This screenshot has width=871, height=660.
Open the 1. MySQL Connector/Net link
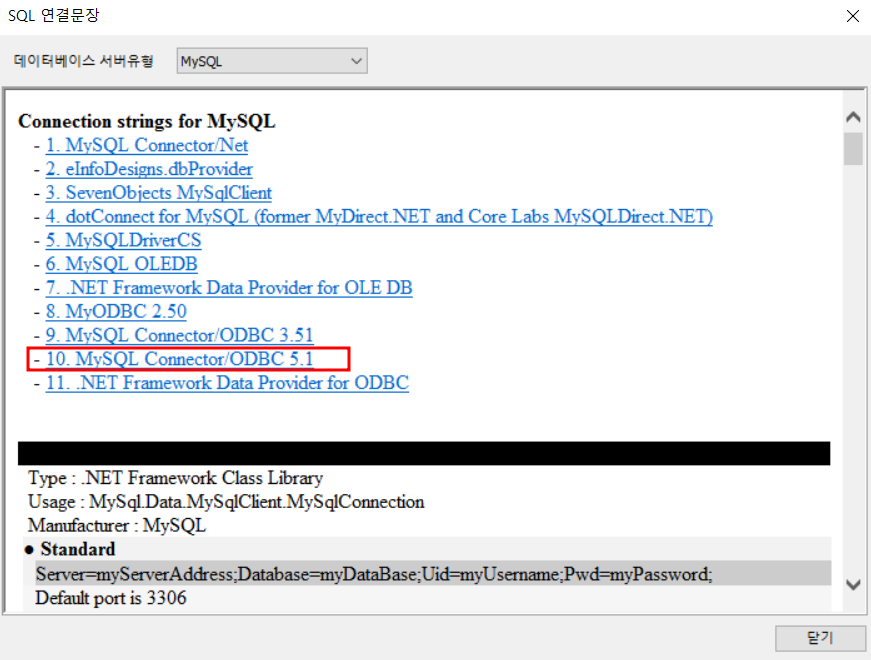click(x=147, y=145)
